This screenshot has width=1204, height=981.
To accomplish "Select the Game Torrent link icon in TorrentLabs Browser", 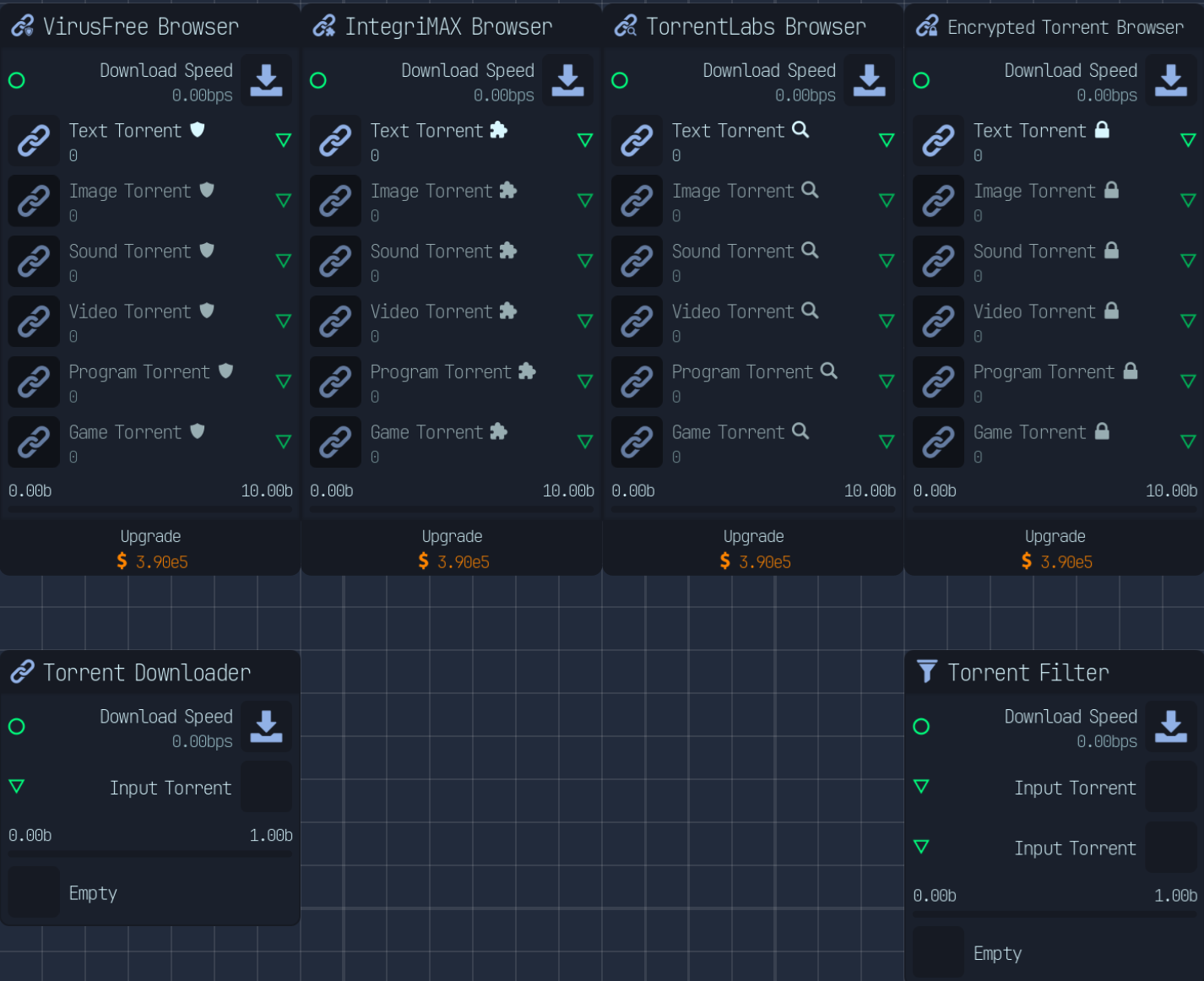I will point(637,442).
